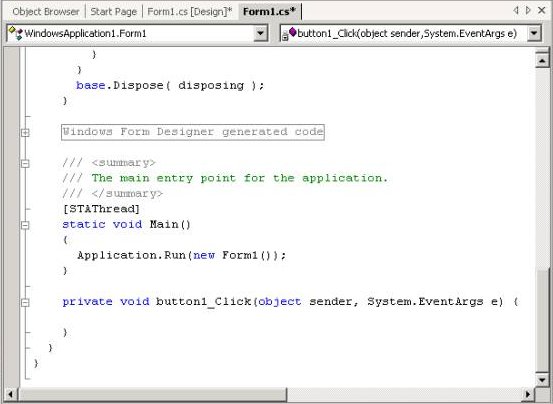Switch to Form1.cs [Design] tab

(190, 11)
